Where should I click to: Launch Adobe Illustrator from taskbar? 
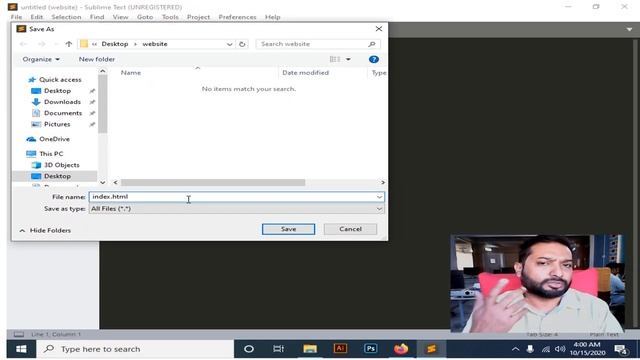340,349
